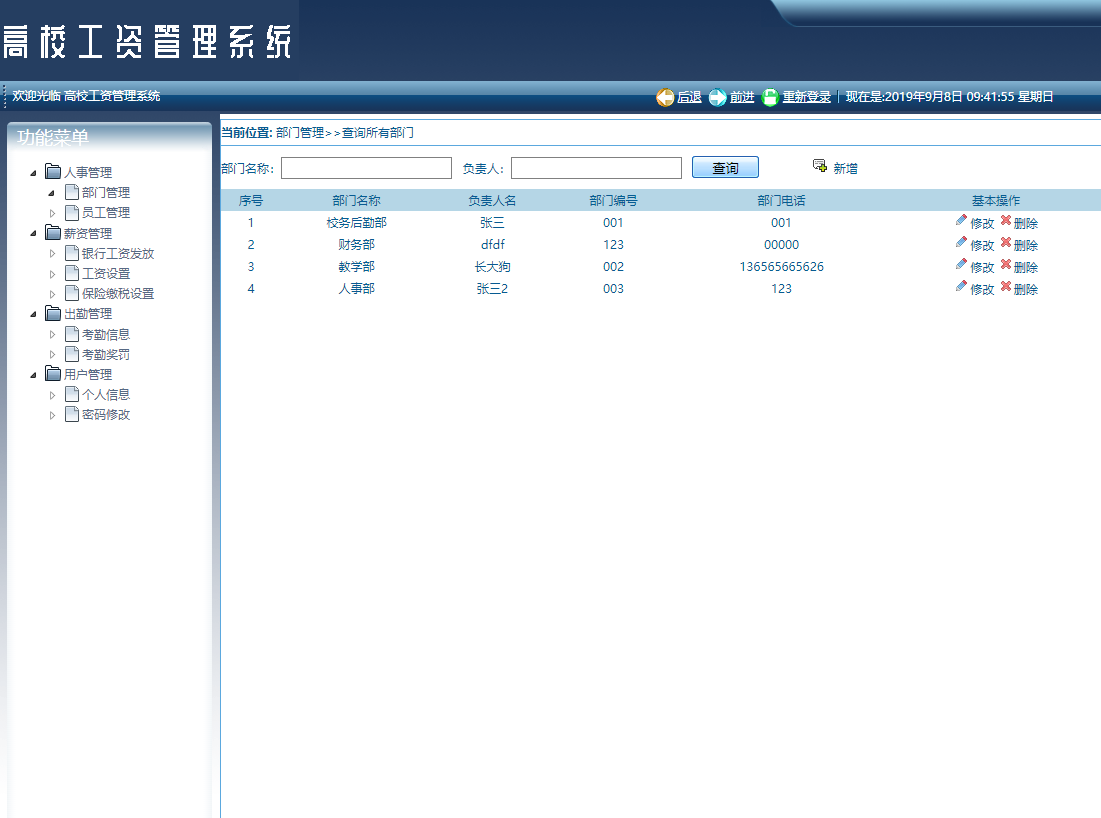Open 银行工资发放 menu entry

click(118, 253)
